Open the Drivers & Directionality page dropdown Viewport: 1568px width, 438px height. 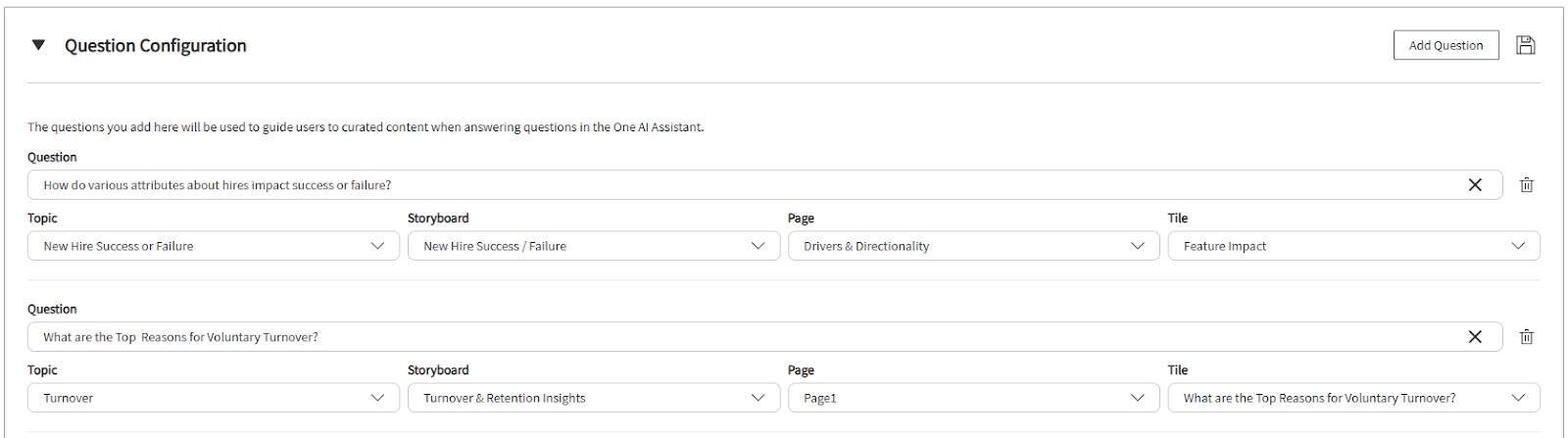click(x=974, y=246)
